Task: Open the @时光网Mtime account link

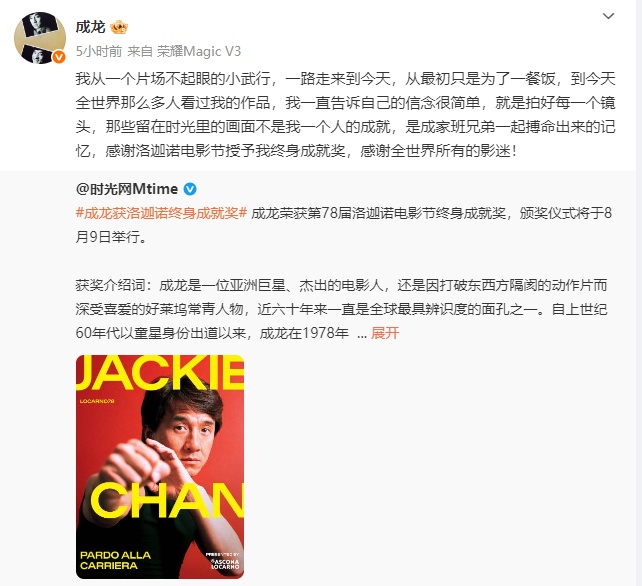Action: (x=127, y=189)
